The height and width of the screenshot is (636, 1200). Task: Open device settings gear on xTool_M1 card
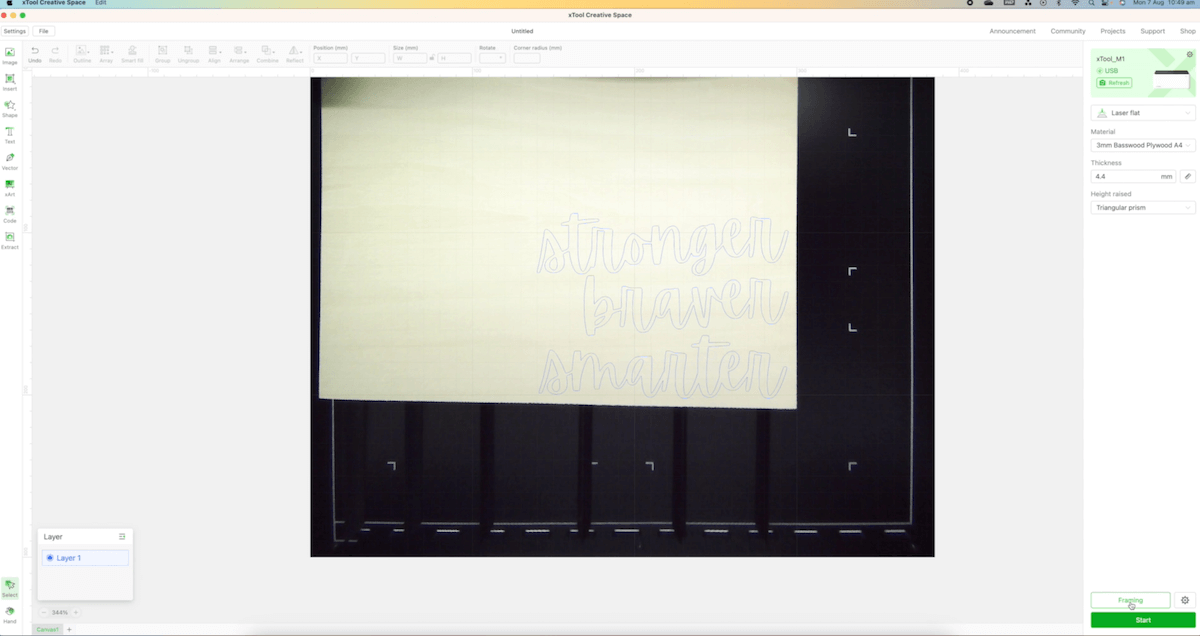[1189, 54]
